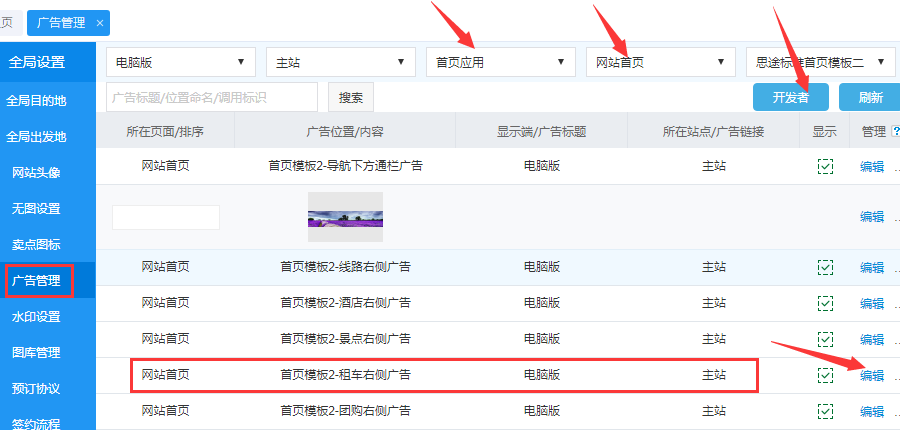Screen dimensions: 900x430
Task: Toggle 显示 checkbox for 导航下方通栏广告 row
Action: pos(825,167)
